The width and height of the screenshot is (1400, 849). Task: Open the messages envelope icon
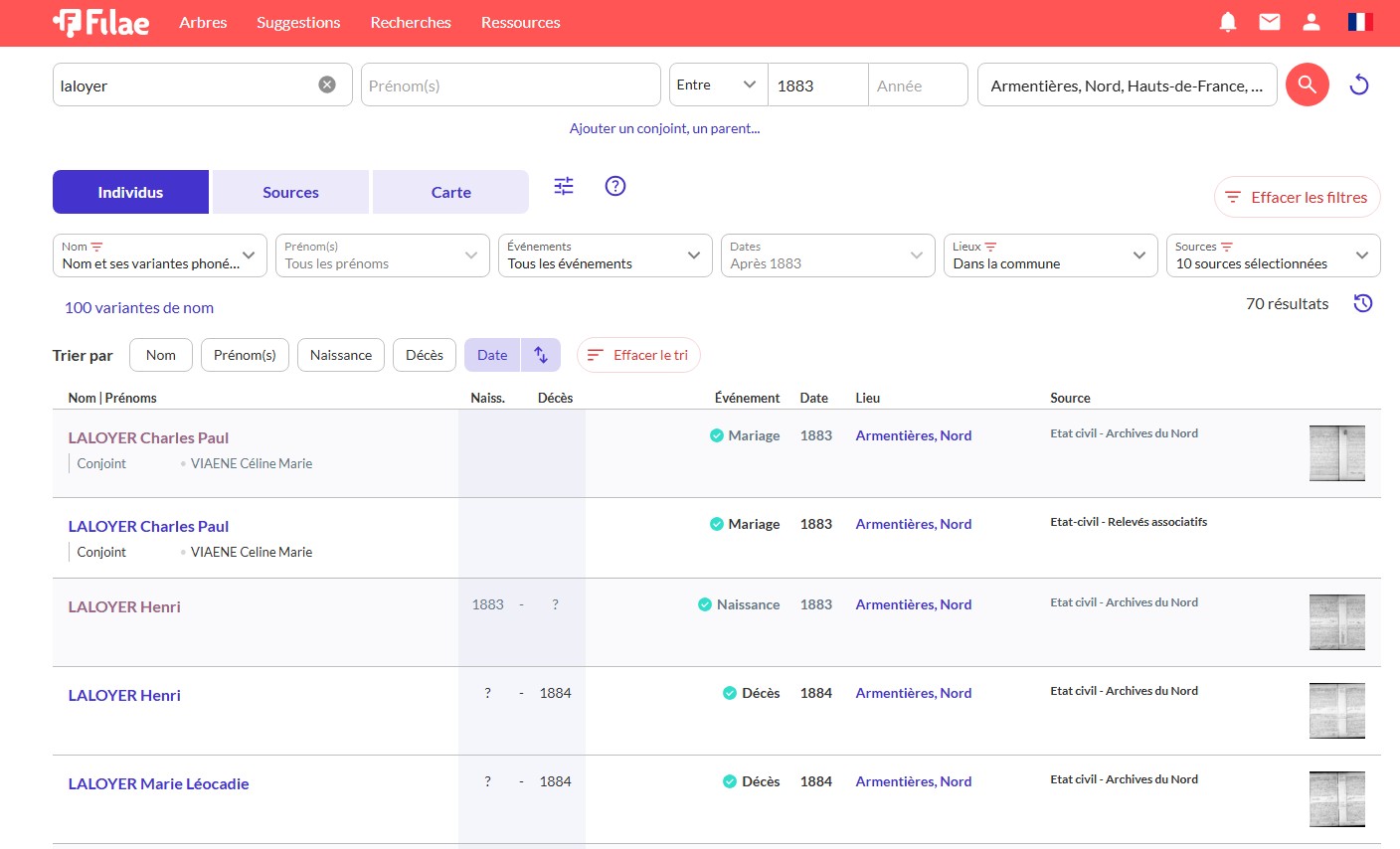tap(1270, 22)
